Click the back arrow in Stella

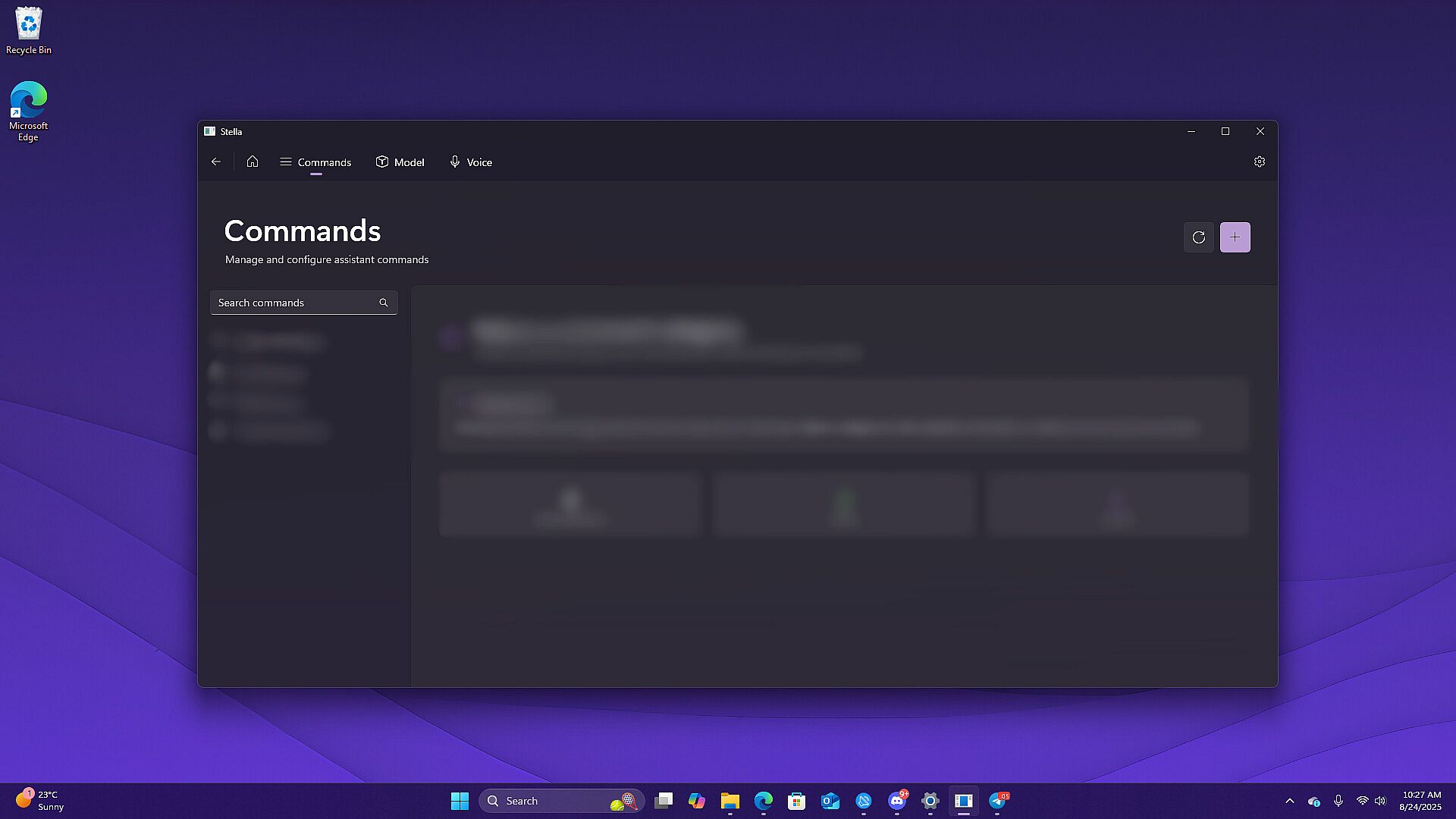tap(216, 162)
